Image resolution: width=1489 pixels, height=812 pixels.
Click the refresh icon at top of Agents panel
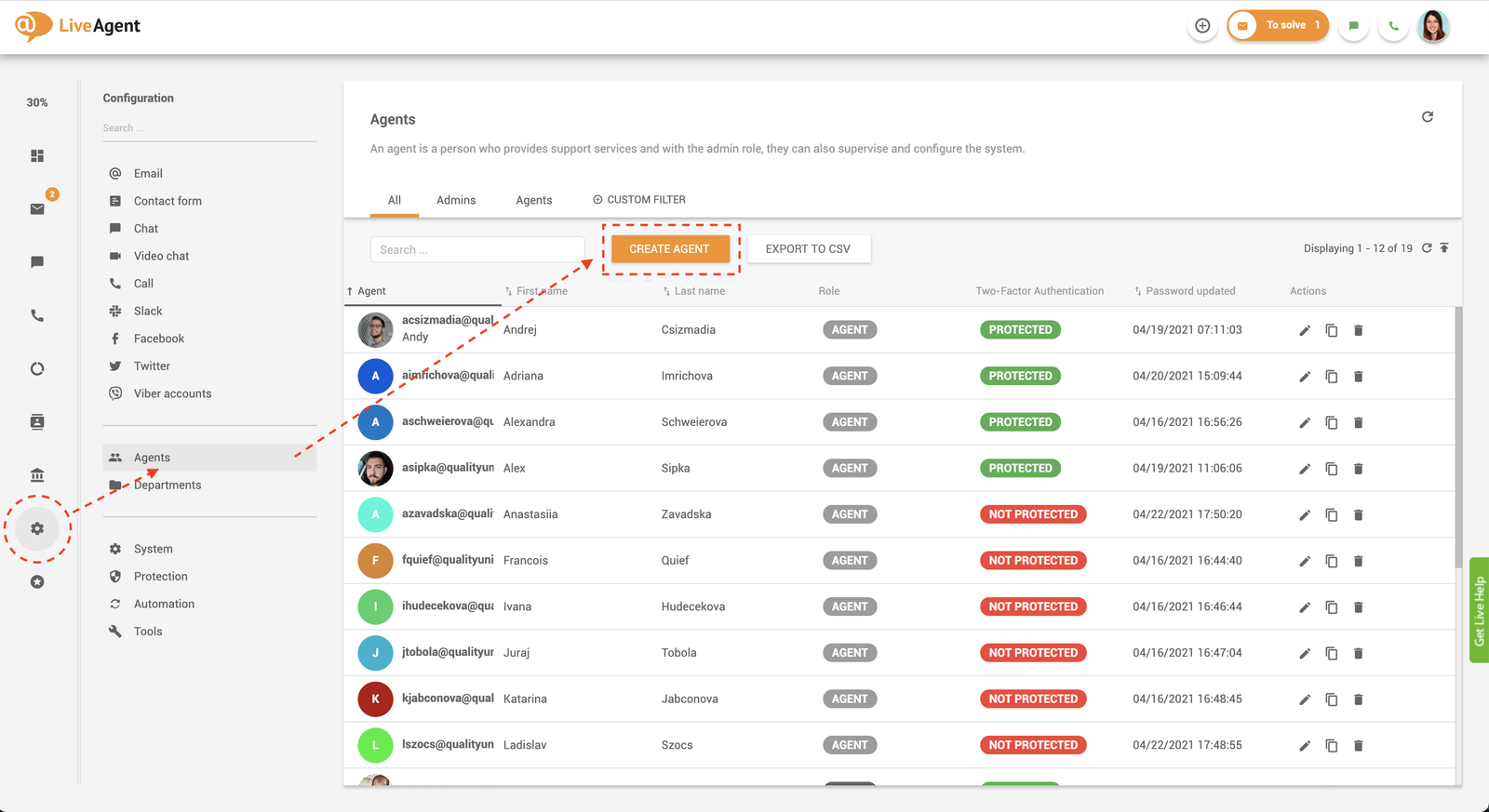[x=1428, y=117]
